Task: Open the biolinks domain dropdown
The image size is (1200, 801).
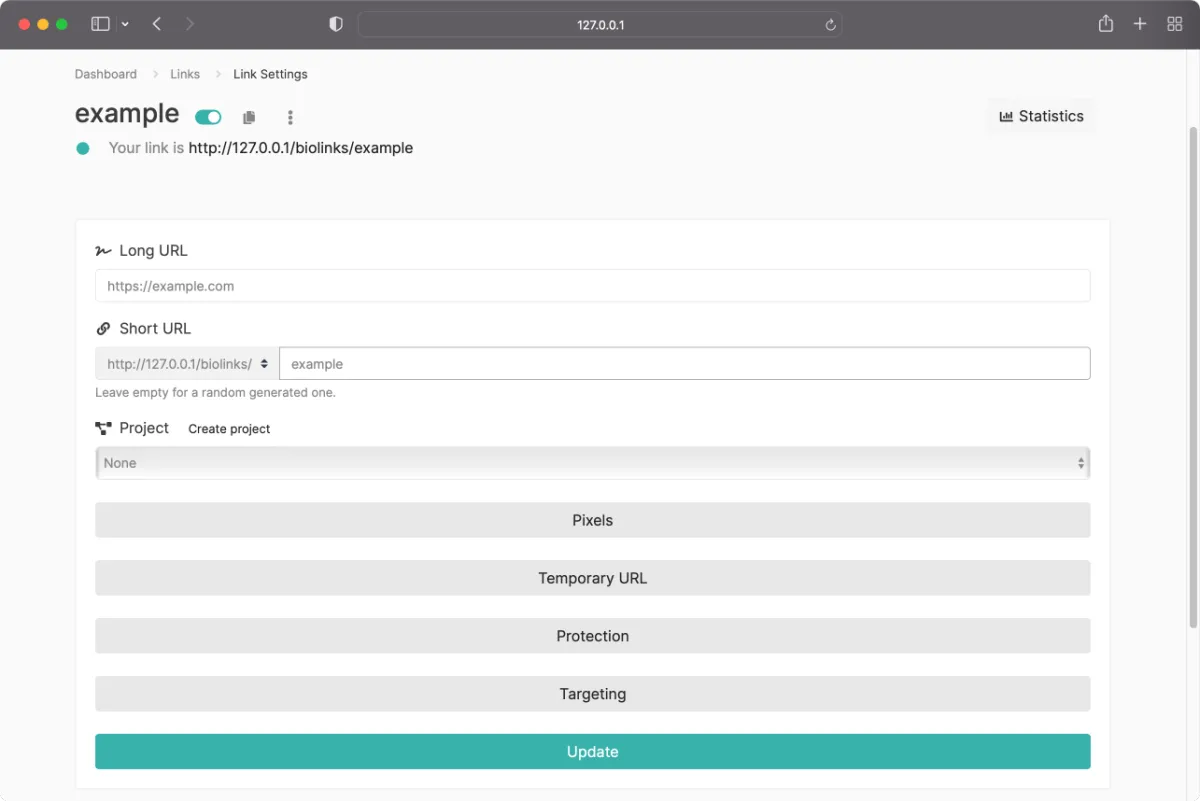Action: click(x=187, y=364)
